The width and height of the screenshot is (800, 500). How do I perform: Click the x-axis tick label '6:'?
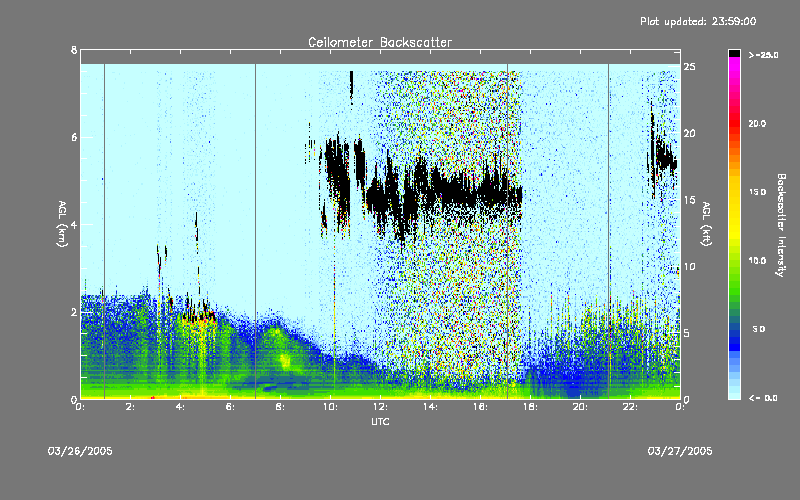(x=231, y=407)
